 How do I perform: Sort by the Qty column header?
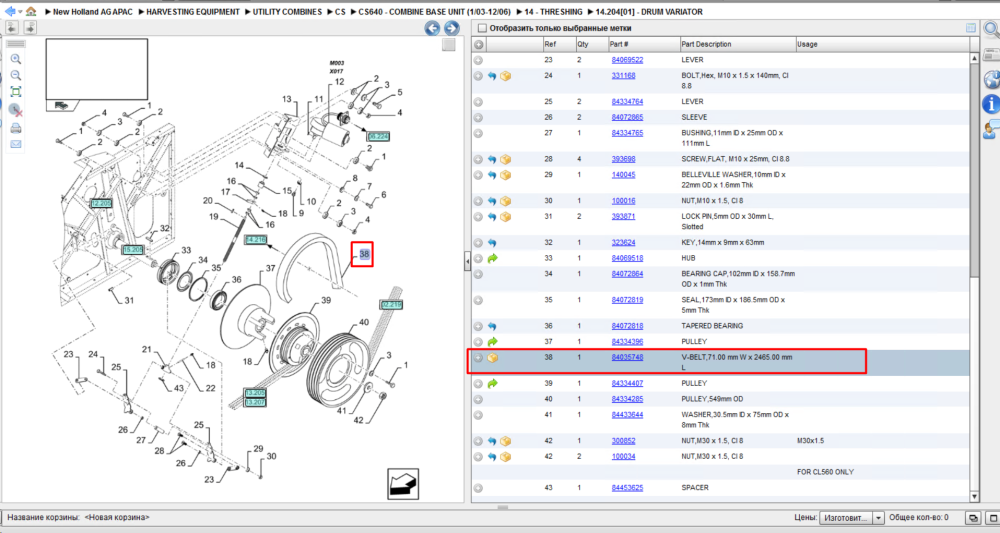point(591,45)
